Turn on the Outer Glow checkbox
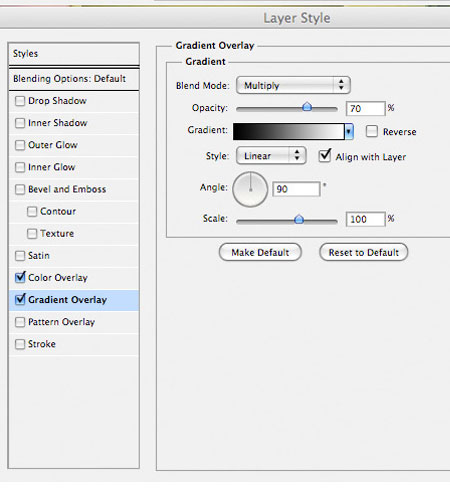Viewport: 450px width, 500px height. click(x=20, y=145)
